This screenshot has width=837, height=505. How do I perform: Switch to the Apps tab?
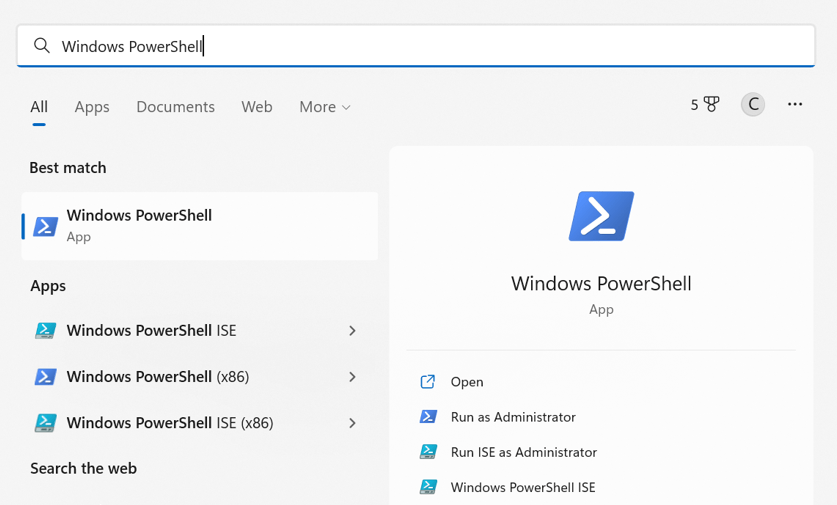tap(92, 107)
